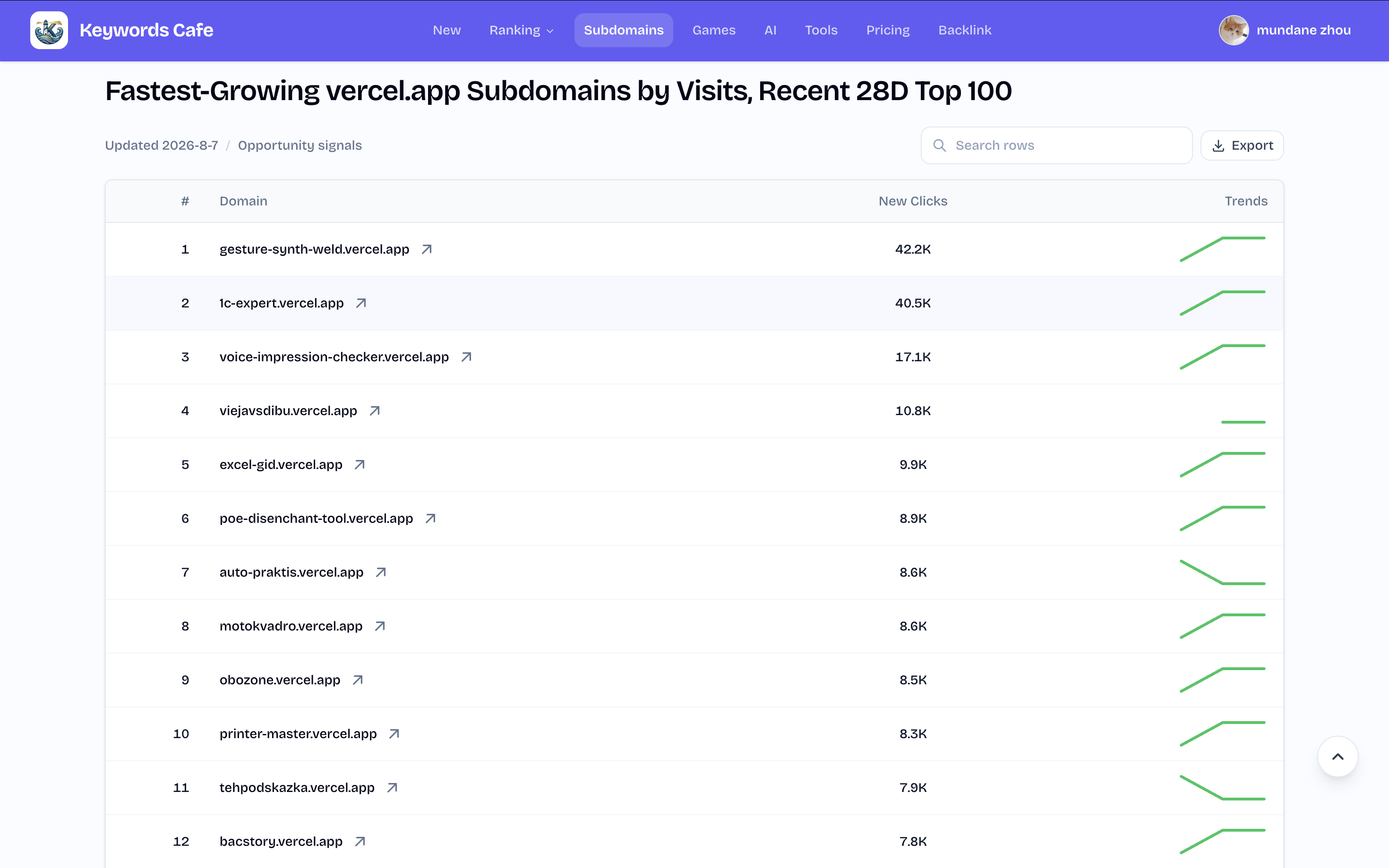Open external link for tehpodskazka.vercel.app
Image resolution: width=1389 pixels, height=868 pixels.
click(x=392, y=788)
